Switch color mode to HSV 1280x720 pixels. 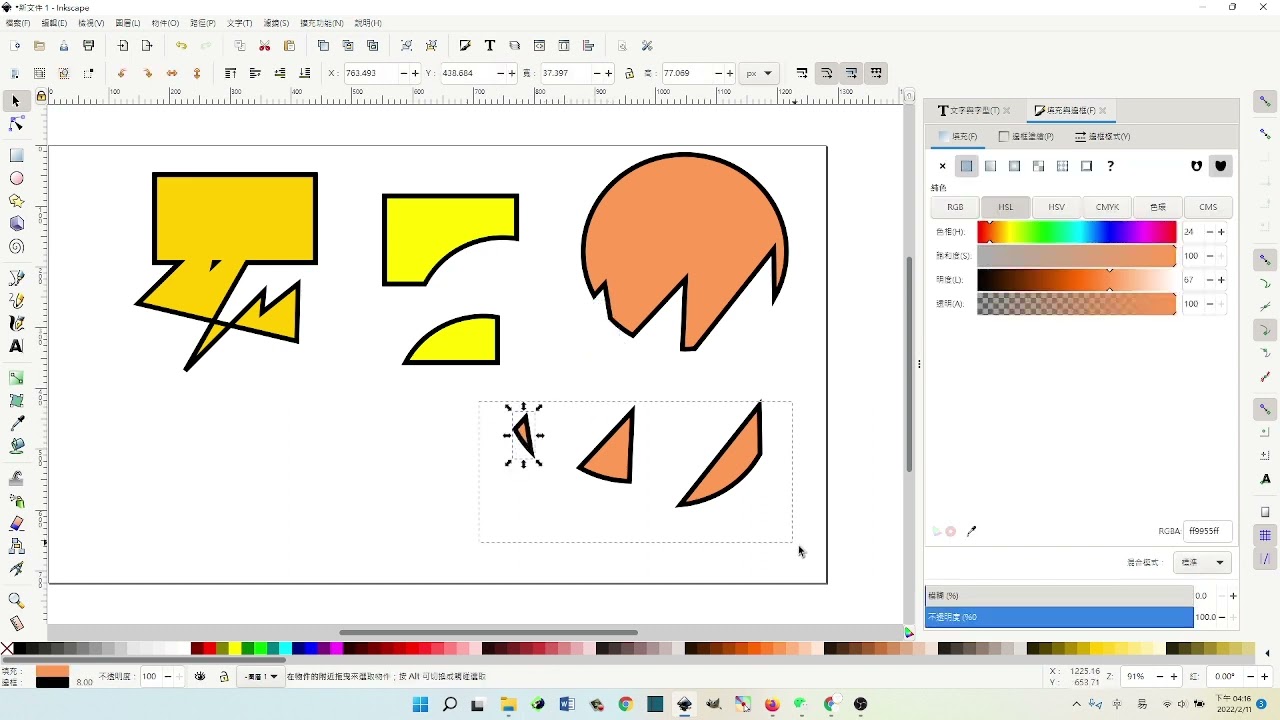[1056, 207]
